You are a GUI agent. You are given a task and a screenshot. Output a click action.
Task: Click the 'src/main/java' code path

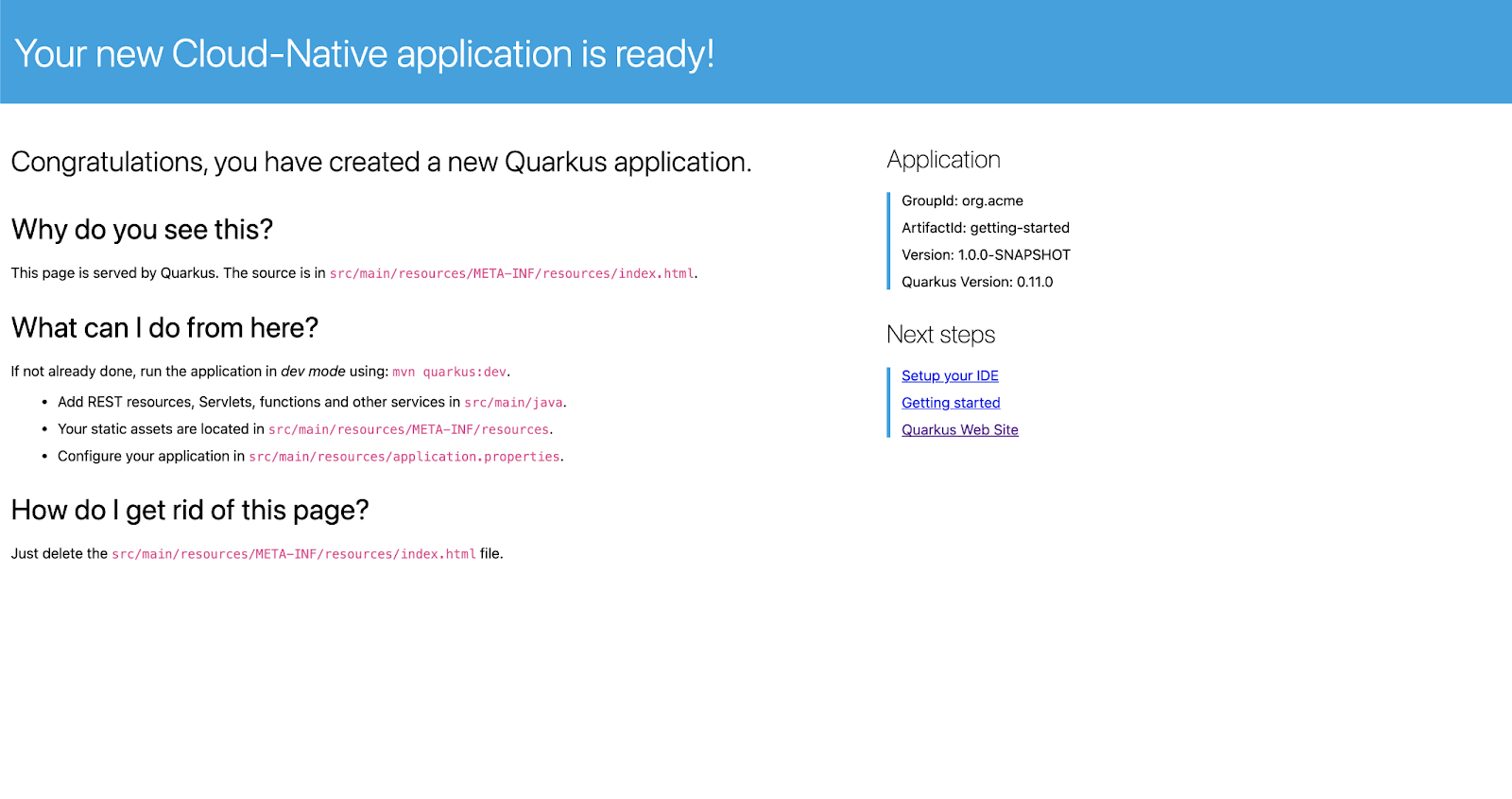[x=513, y=403]
